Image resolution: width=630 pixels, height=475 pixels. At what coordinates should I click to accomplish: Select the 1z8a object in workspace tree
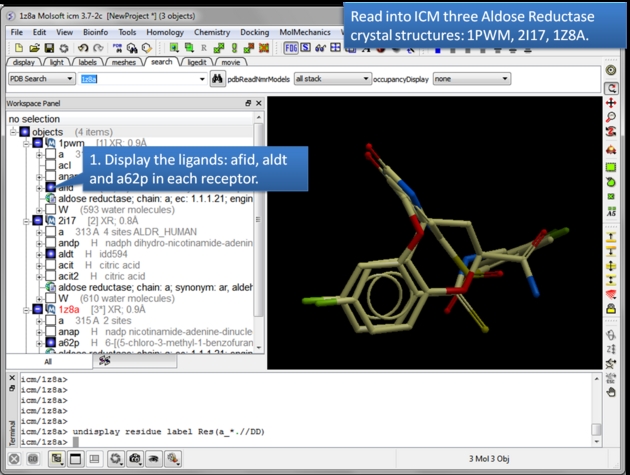[68, 309]
